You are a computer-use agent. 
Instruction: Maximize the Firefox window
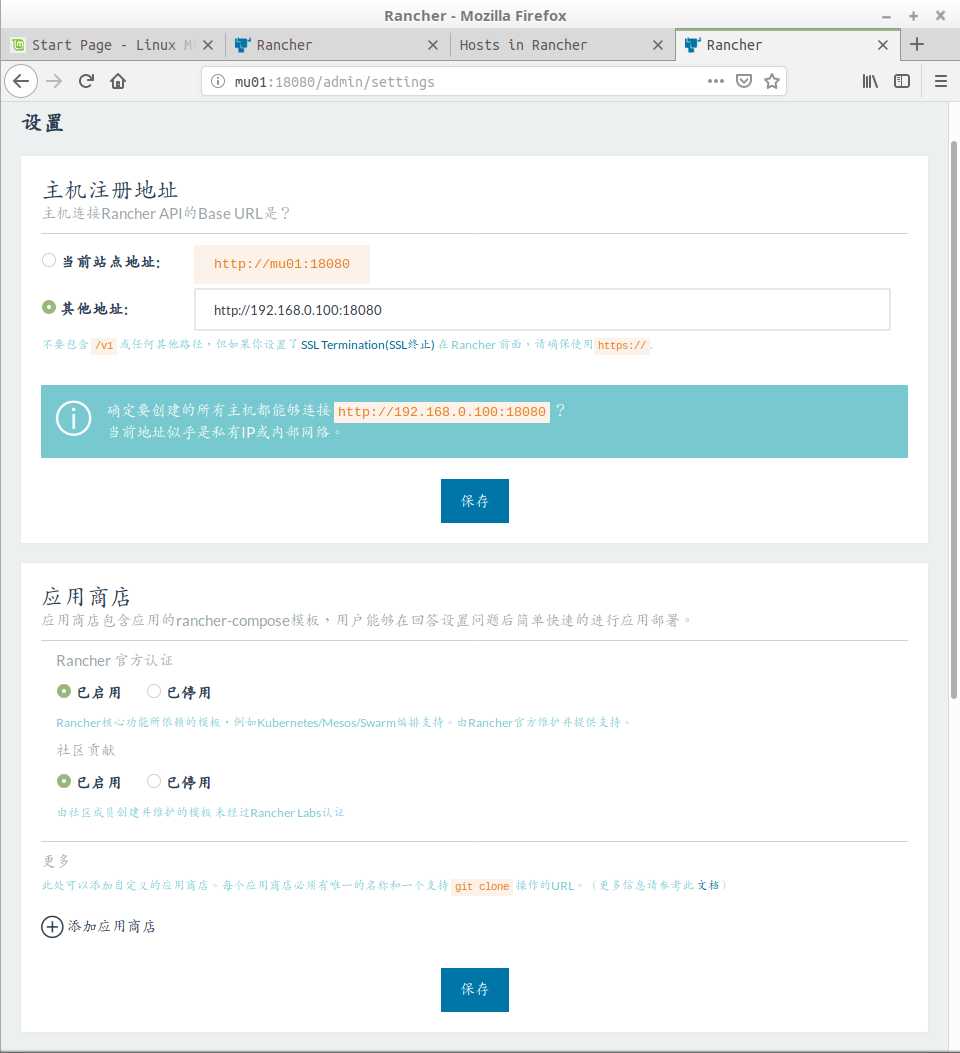[913, 16]
